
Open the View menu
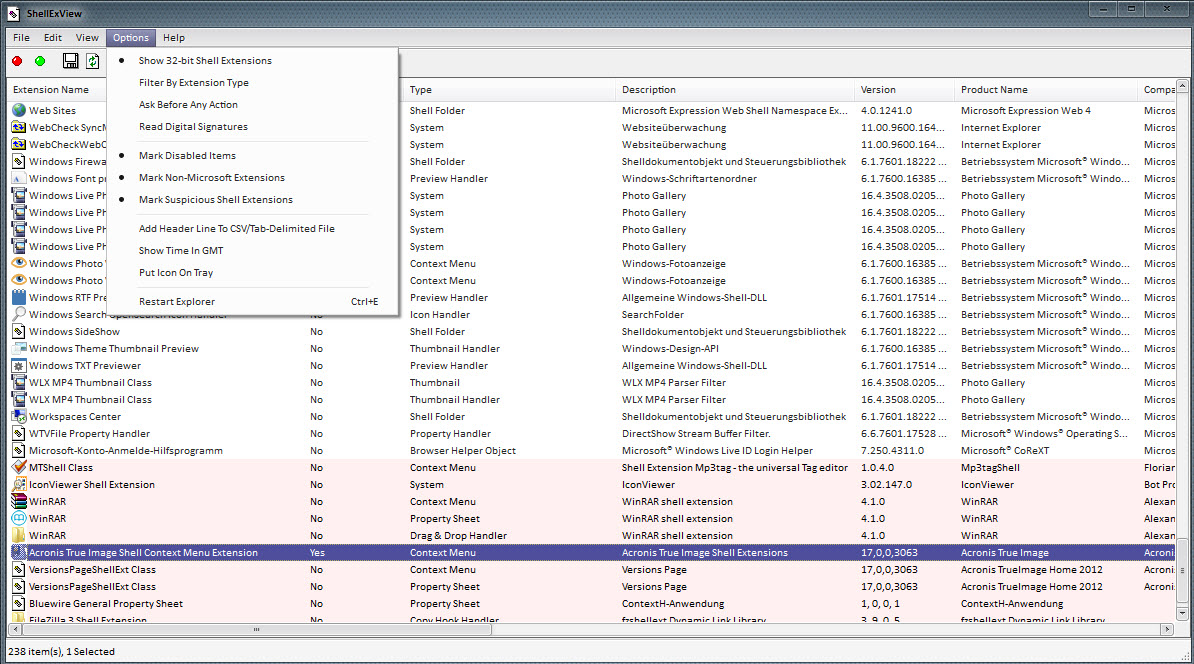[87, 37]
